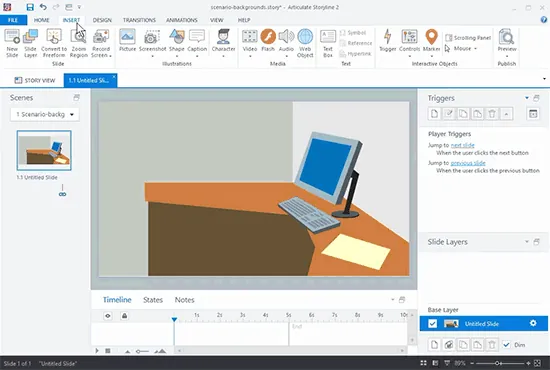The image size is (550, 370).
Task: Add a Trigger from the ribbon
Action: click(x=388, y=40)
